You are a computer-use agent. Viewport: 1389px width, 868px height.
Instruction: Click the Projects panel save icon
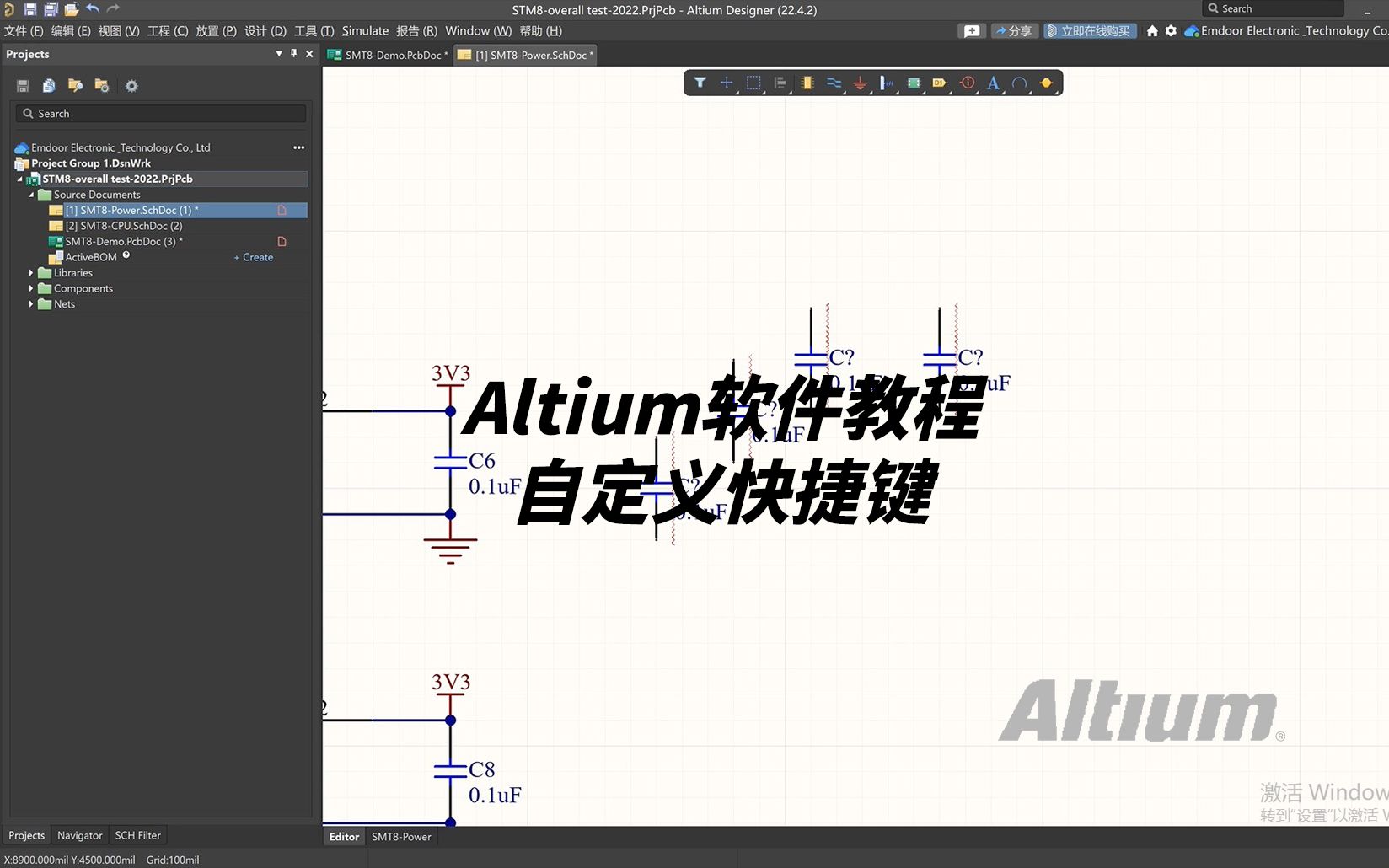23,85
